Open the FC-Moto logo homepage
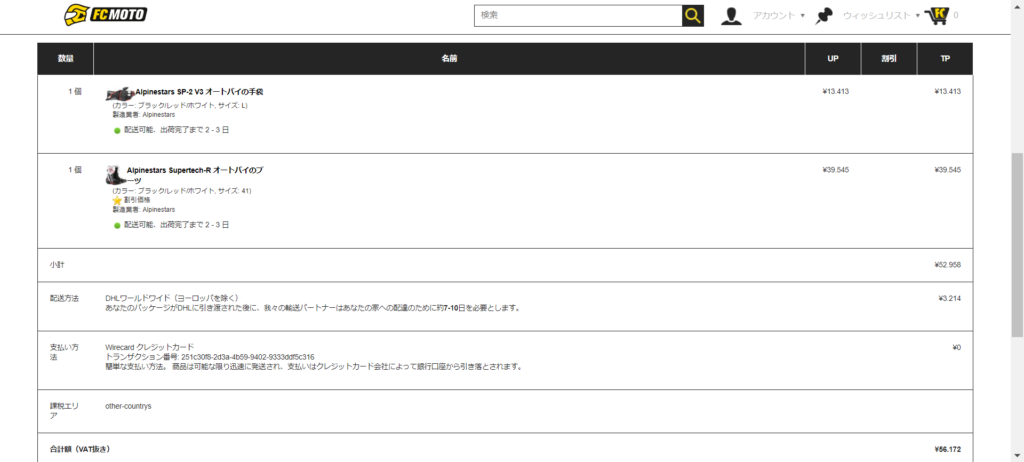Viewport: 1024px width, 462px height. pyautogui.click(x=106, y=14)
